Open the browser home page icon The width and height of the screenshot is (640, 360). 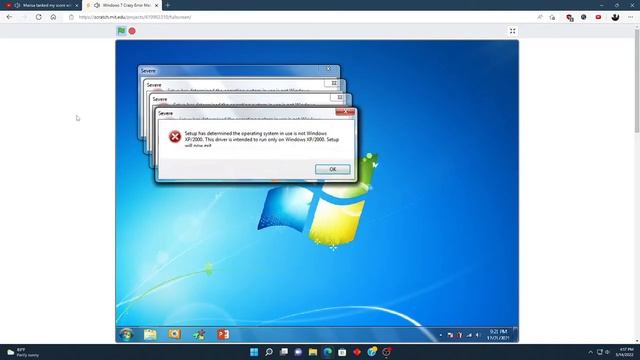click(53, 17)
